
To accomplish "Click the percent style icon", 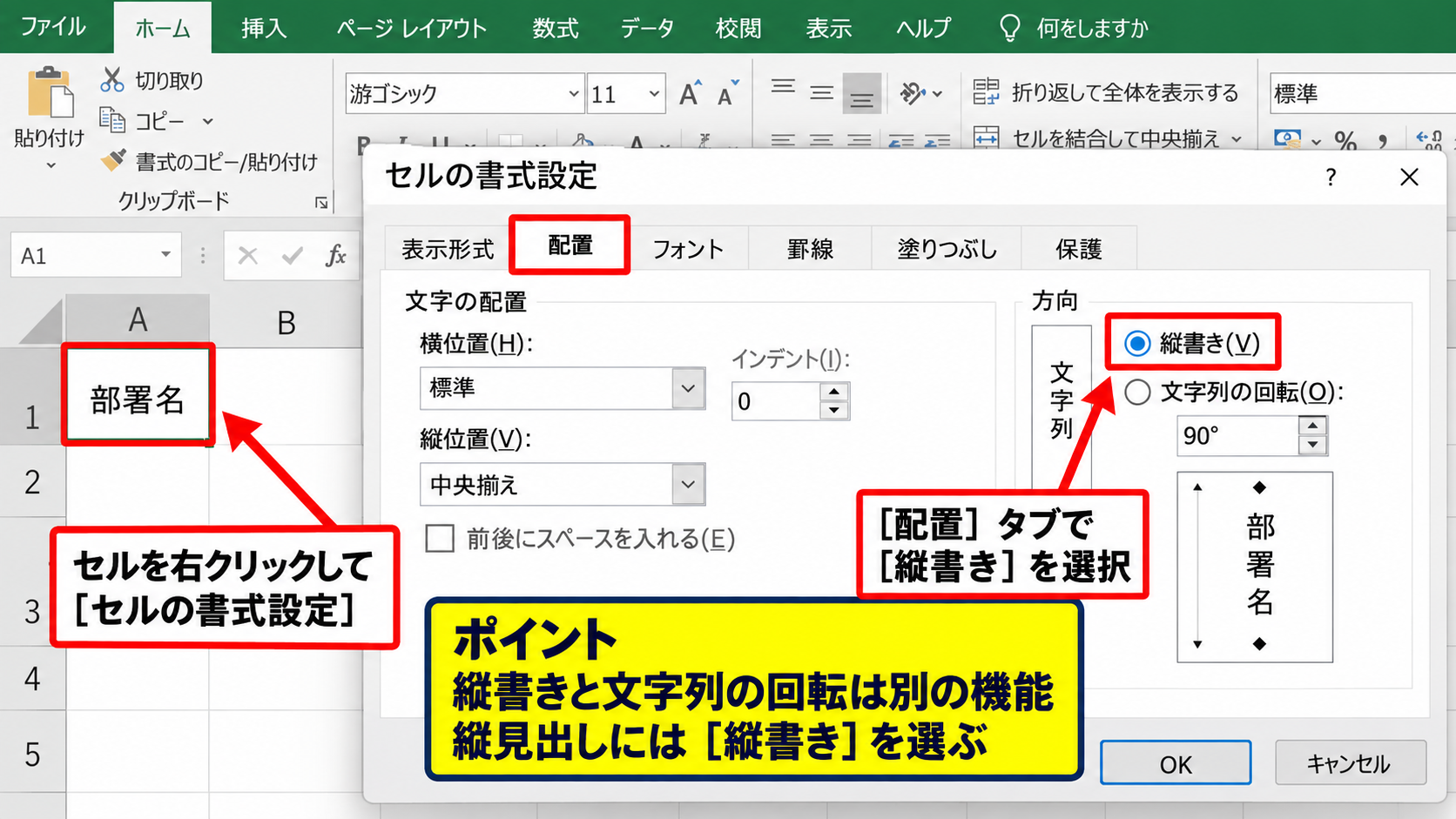I will tap(1345, 139).
